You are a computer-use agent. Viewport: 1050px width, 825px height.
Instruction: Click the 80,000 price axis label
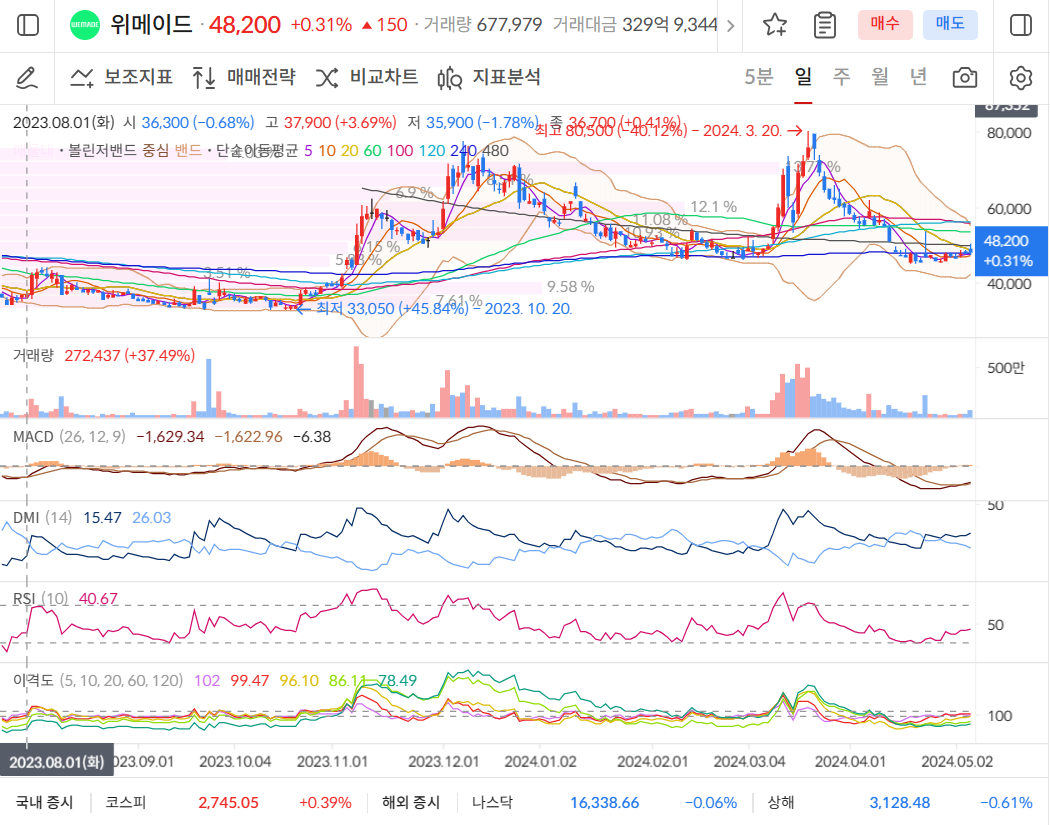pos(1009,133)
